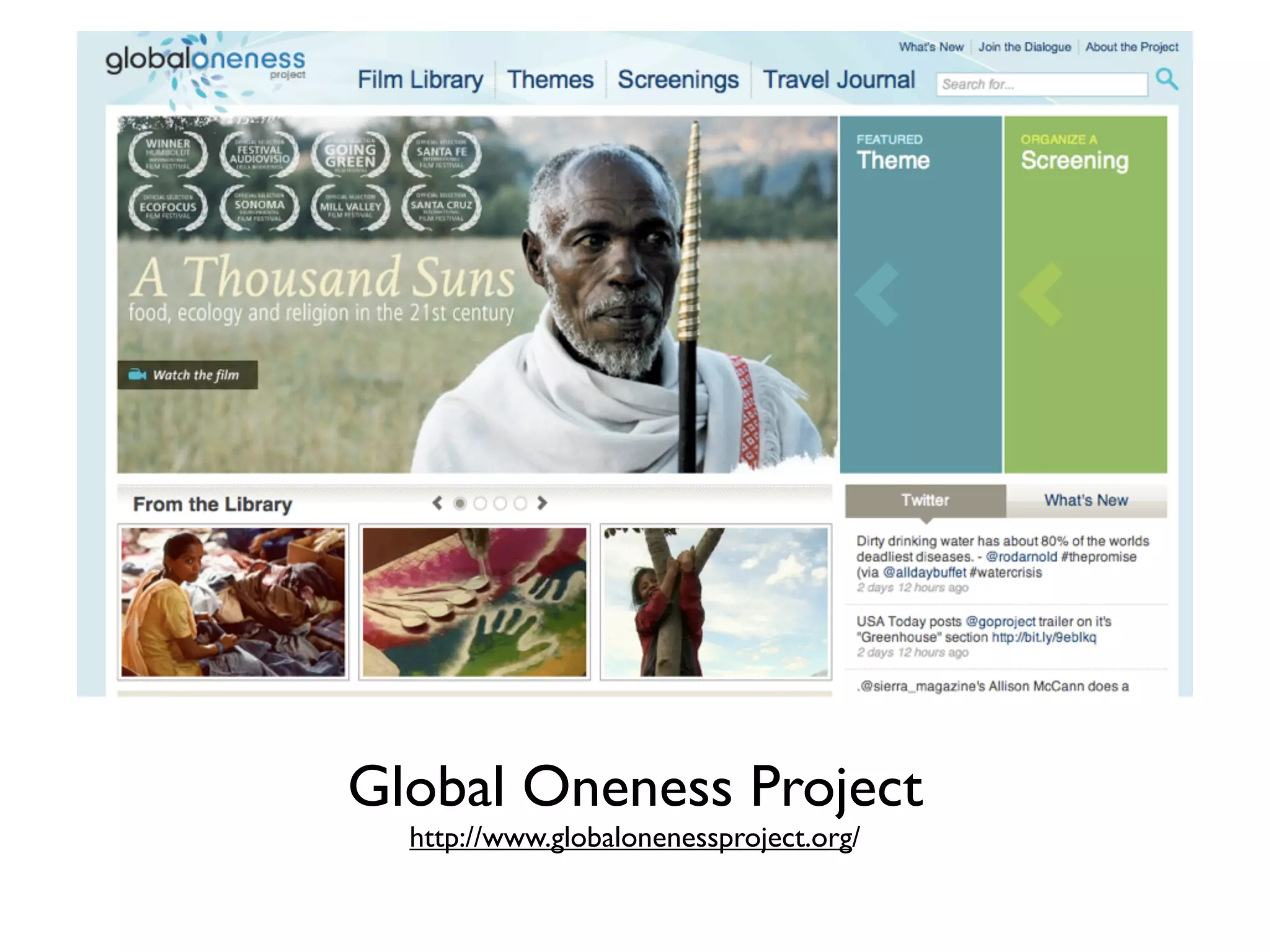This screenshot has height=952, width=1270.
Task: Open the colorful sand handprints thumbnail
Action: pyautogui.click(x=474, y=602)
